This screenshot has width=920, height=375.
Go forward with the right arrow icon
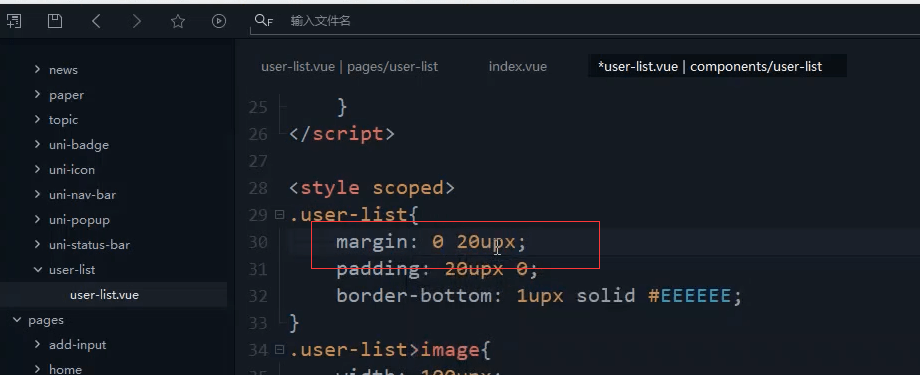pos(137,22)
